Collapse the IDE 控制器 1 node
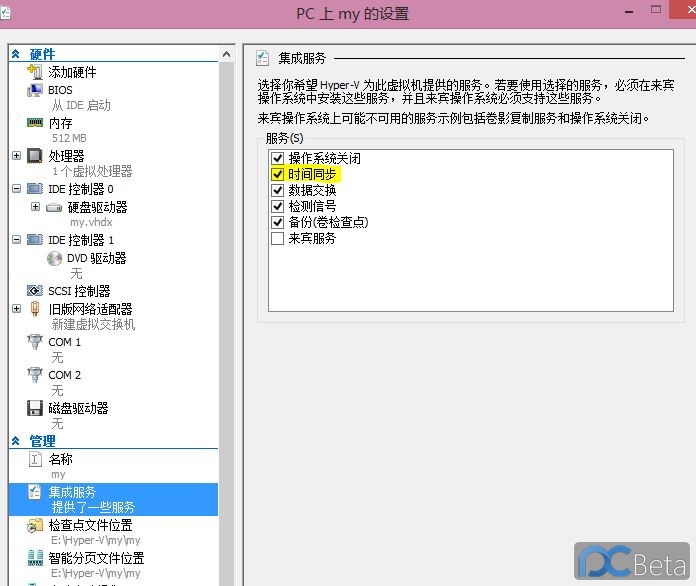This screenshot has height=586, width=696. tap(16, 240)
